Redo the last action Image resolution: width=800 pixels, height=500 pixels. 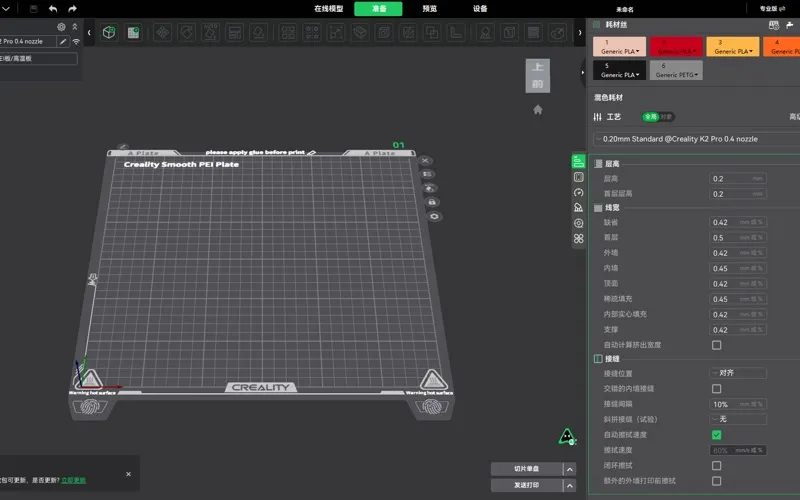point(72,9)
